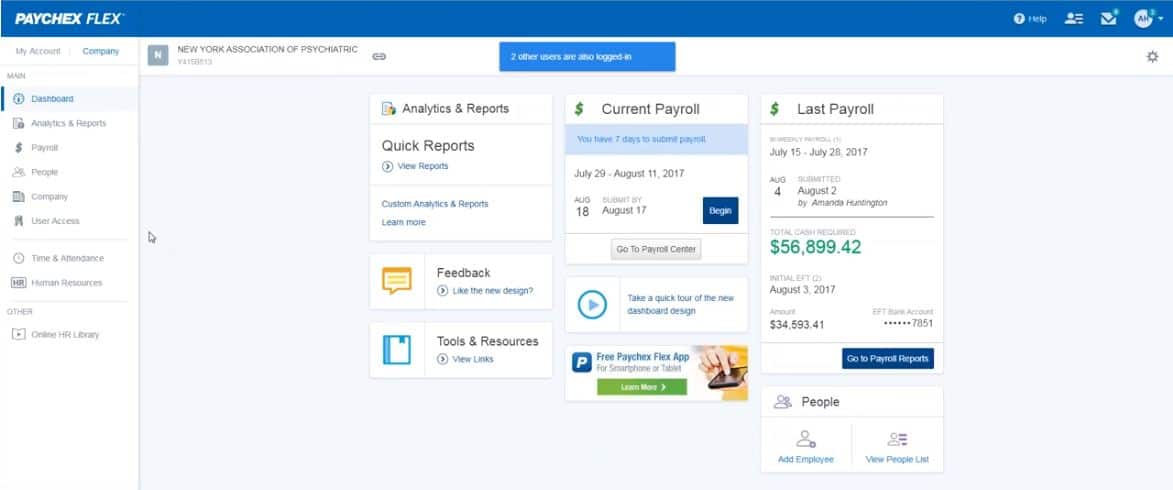Click the HR badge icon in sidebar
Viewport: 1173px width, 490px height.
19,283
